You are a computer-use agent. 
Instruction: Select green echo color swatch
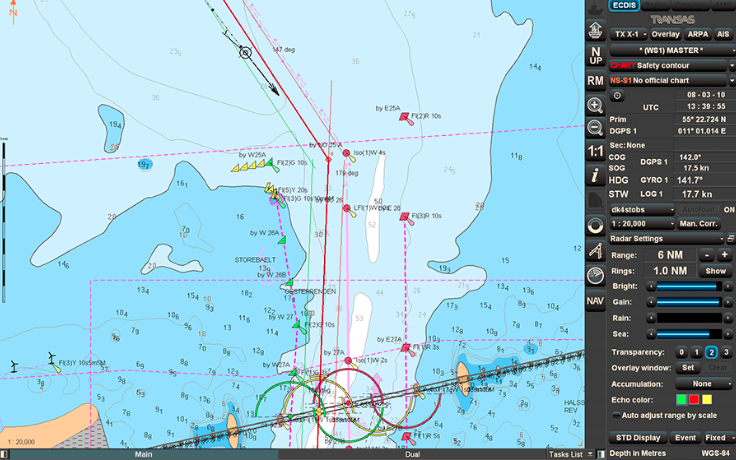click(681, 400)
